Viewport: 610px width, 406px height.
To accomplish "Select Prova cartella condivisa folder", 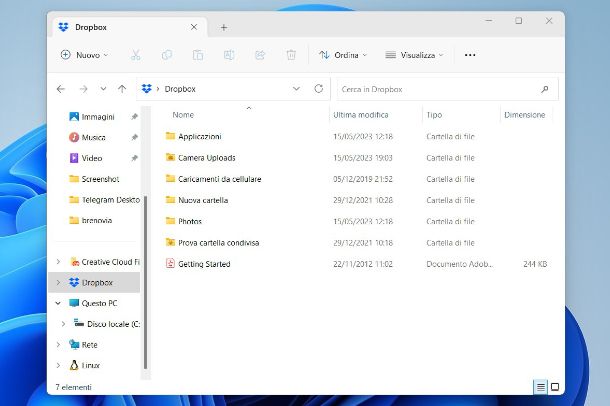I will point(219,243).
